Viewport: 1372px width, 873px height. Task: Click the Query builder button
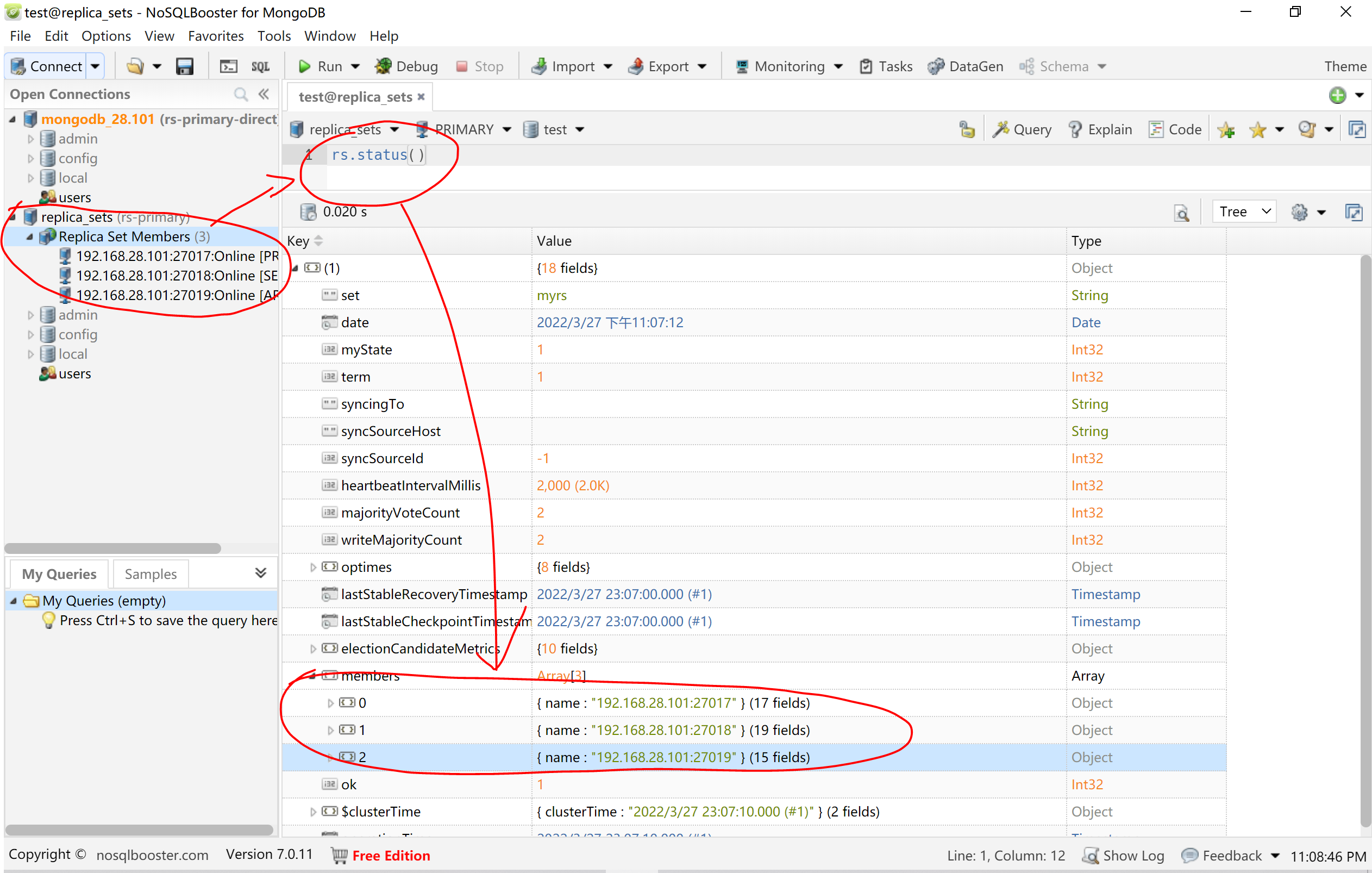tap(1022, 130)
